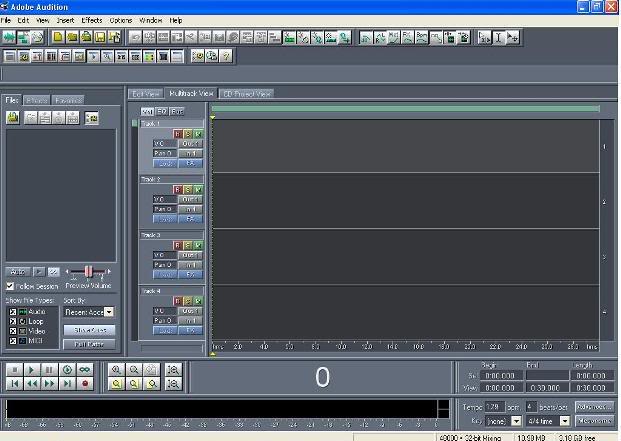Click Track 2 Lock button

(x=165, y=219)
